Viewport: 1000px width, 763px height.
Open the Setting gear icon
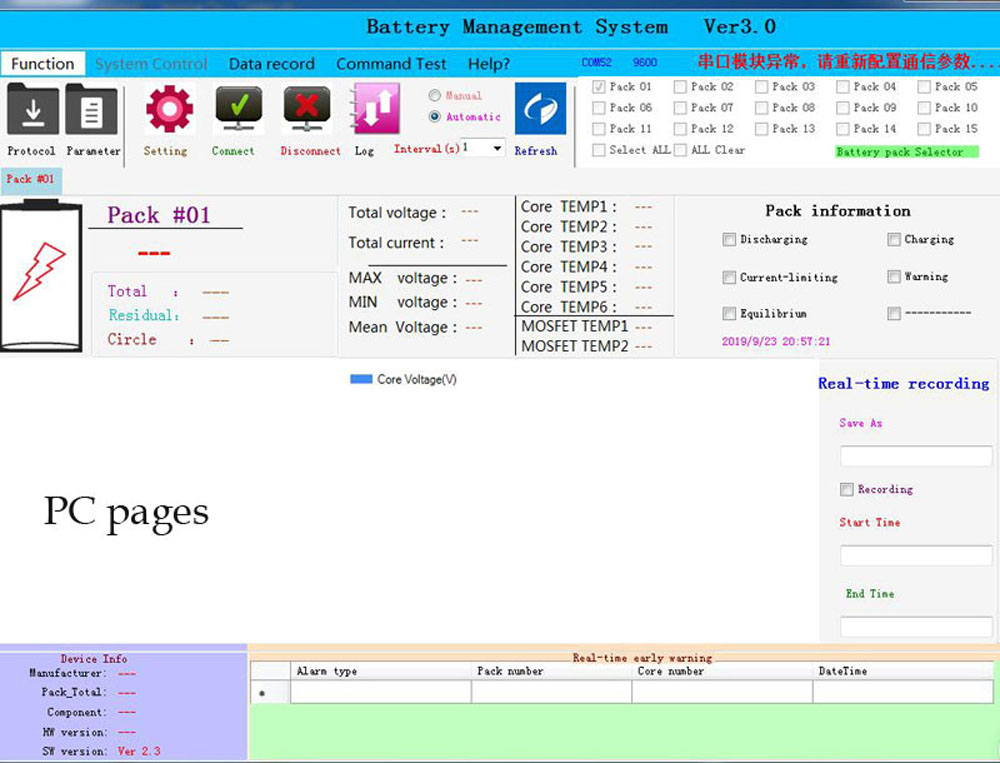click(x=168, y=109)
